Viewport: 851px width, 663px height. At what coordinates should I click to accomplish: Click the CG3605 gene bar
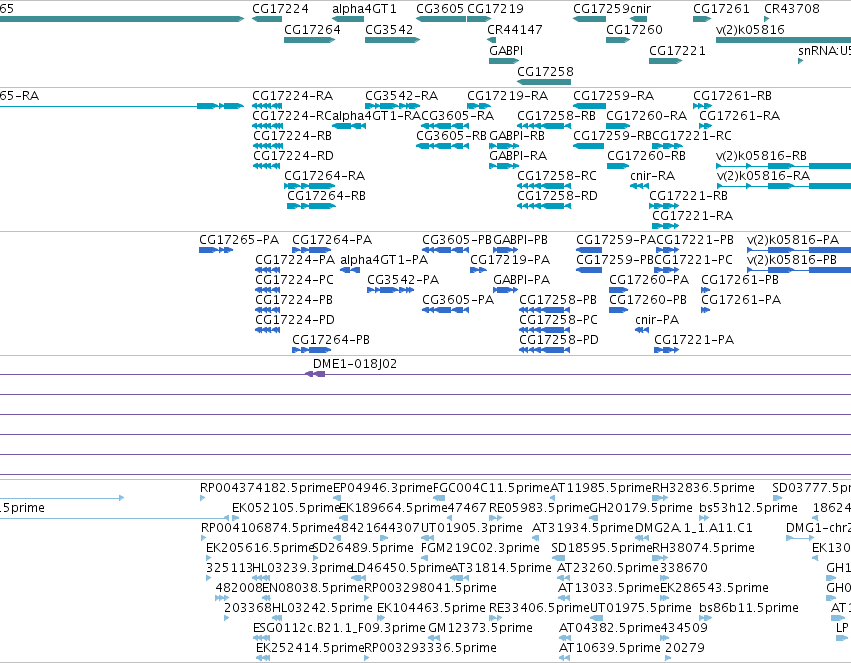click(441, 19)
